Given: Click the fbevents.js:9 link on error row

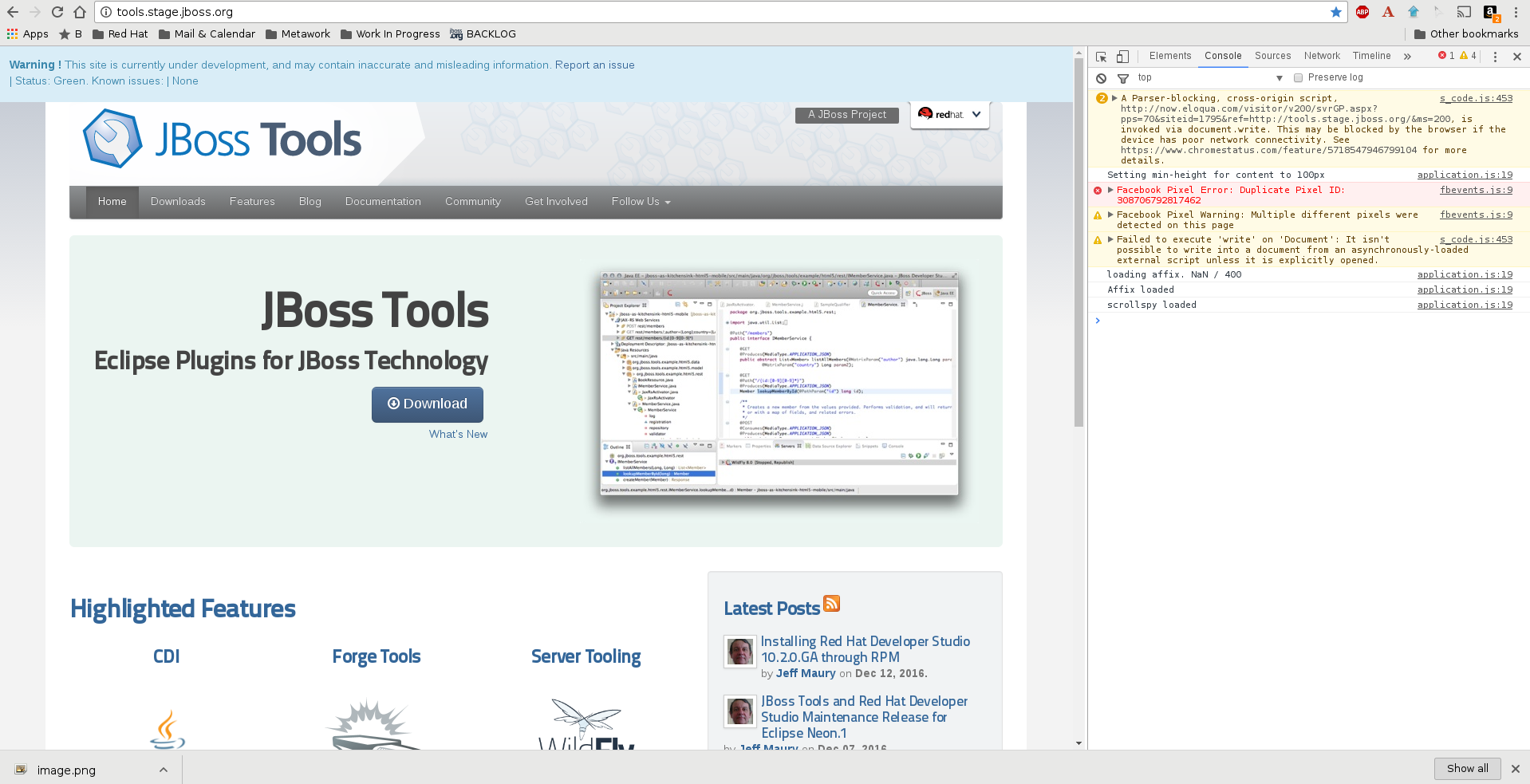Looking at the screenshot, I should tap(1476, 190).
